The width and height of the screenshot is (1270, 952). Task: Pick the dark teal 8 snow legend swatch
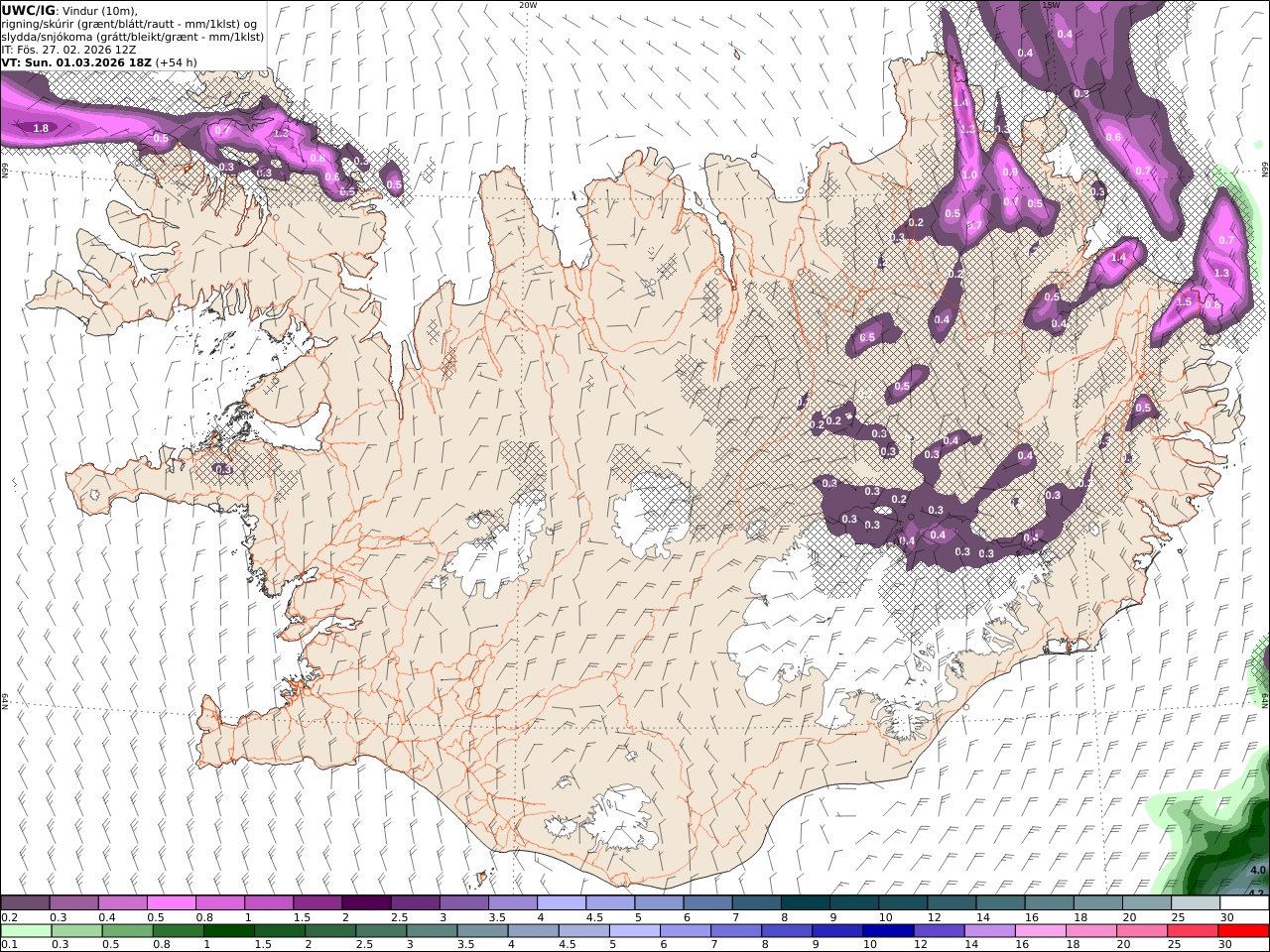(805, 903)
